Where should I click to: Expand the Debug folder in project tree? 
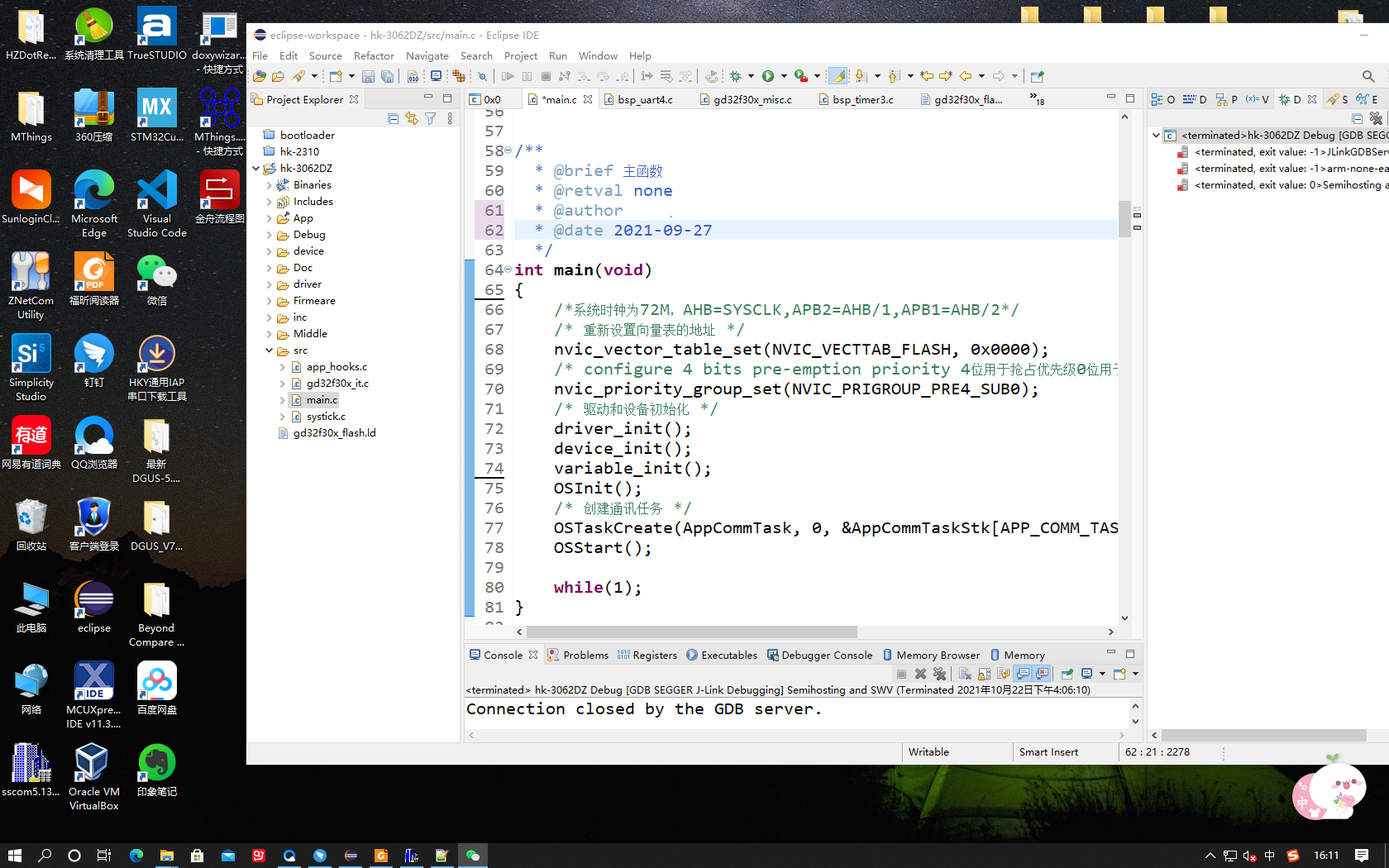coord(270,235)
